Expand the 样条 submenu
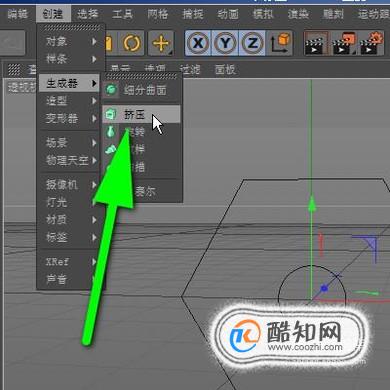 pos(71,59)
